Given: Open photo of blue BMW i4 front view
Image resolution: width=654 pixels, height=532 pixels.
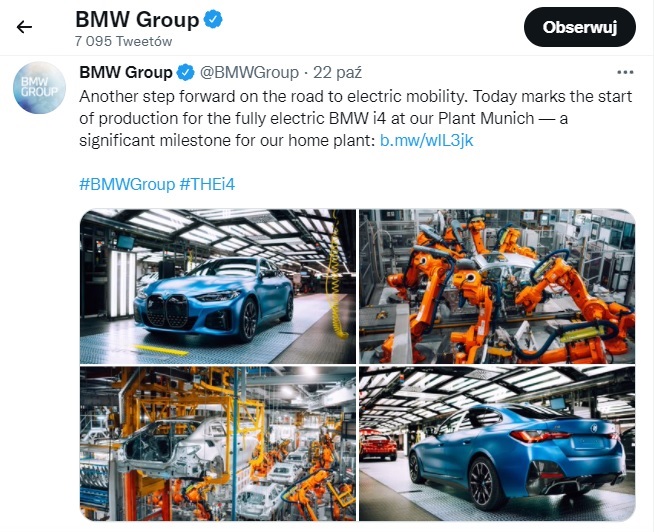Looking at the screenshot, I should [218, 286].
